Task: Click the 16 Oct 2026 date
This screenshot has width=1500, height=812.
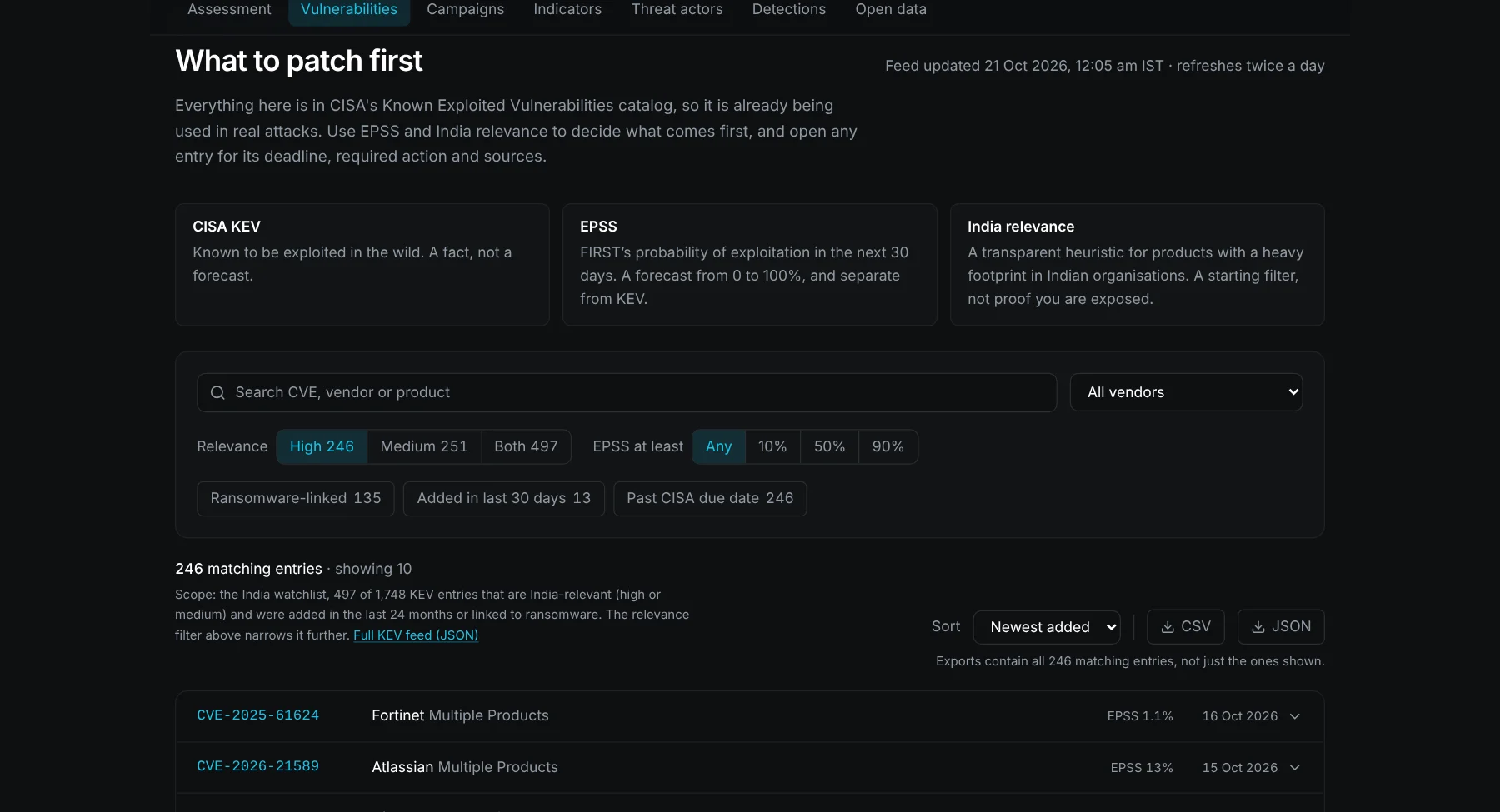Action: [1239, 716]
